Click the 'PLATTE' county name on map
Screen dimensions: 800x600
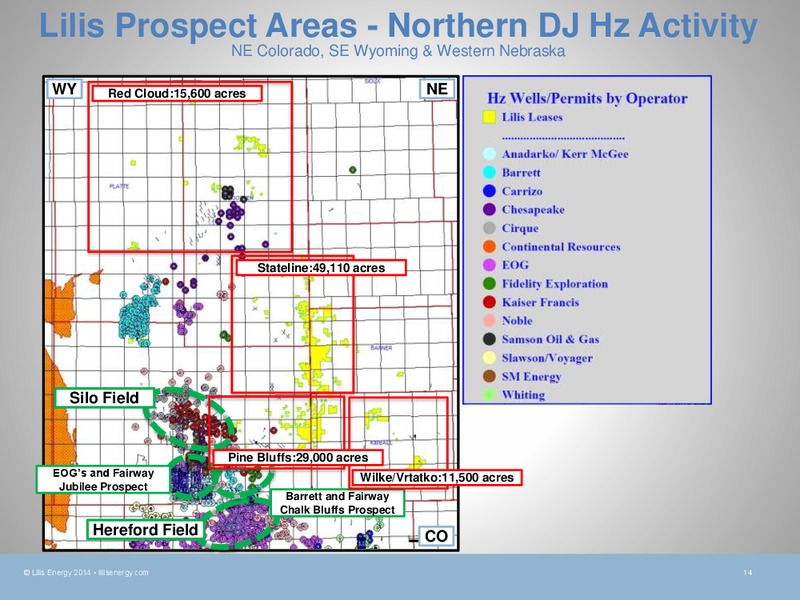pos(119,186)
